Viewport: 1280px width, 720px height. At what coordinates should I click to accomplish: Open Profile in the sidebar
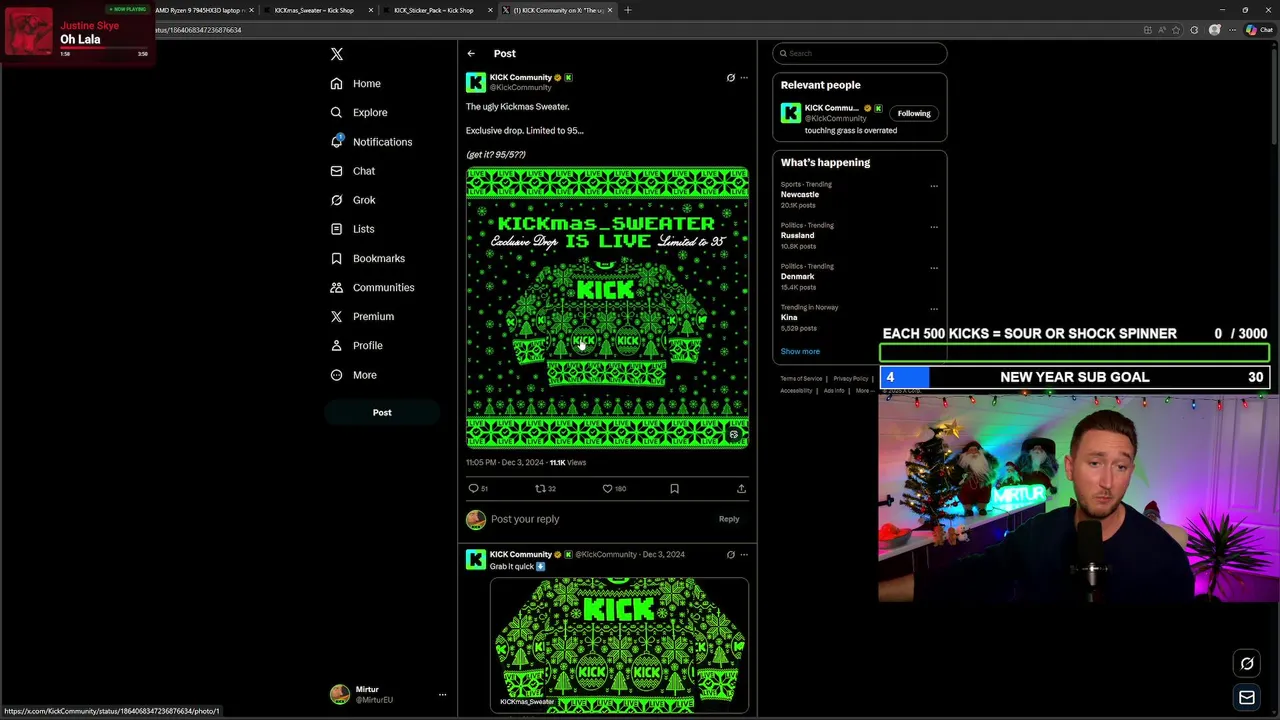[357, 345]
